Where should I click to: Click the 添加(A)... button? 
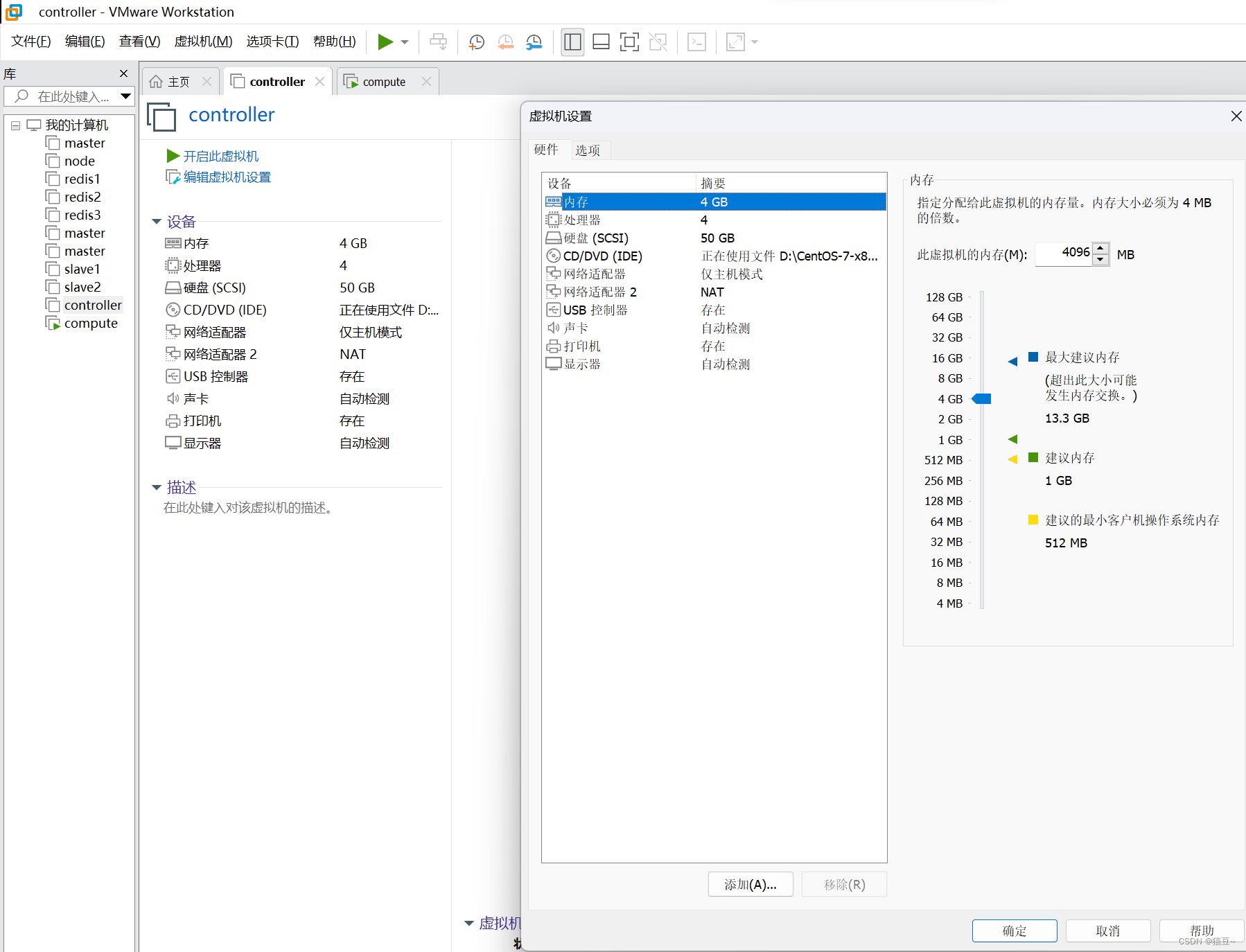tap(751, 884)
